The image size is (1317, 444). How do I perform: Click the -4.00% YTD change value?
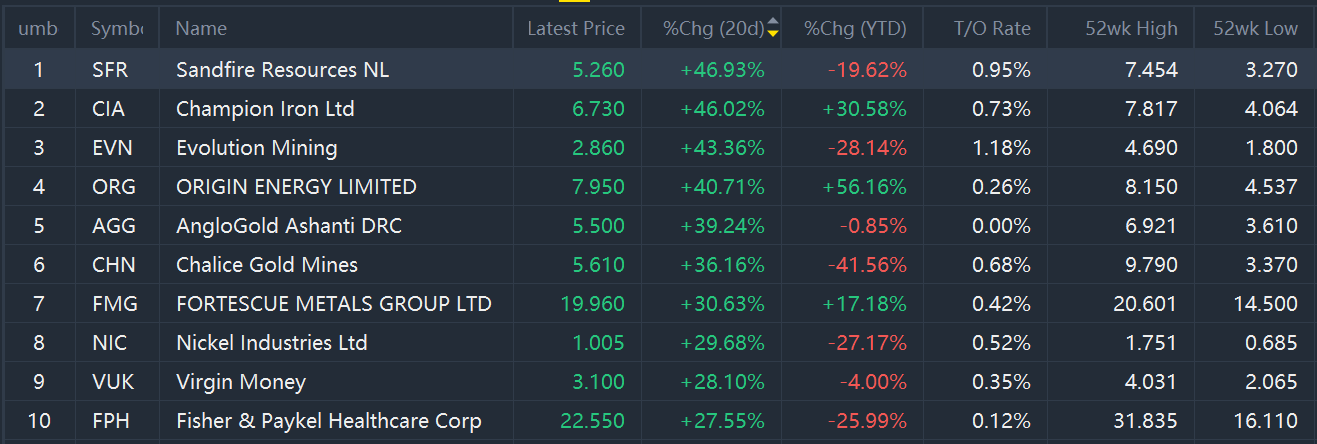click(874, 382)
